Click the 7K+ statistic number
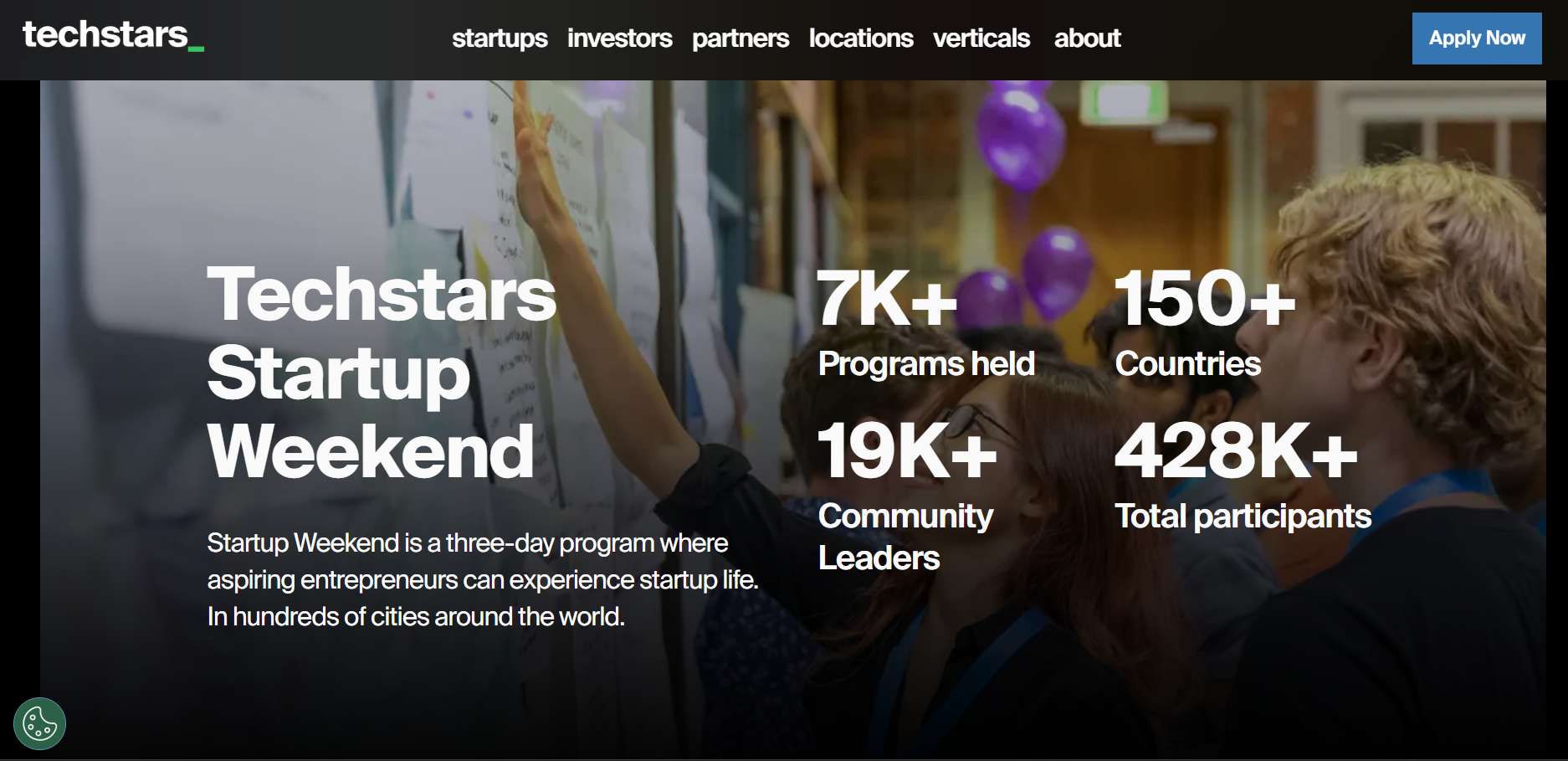1568x761 pixels. pyautogui.click(x=886, y=299)
